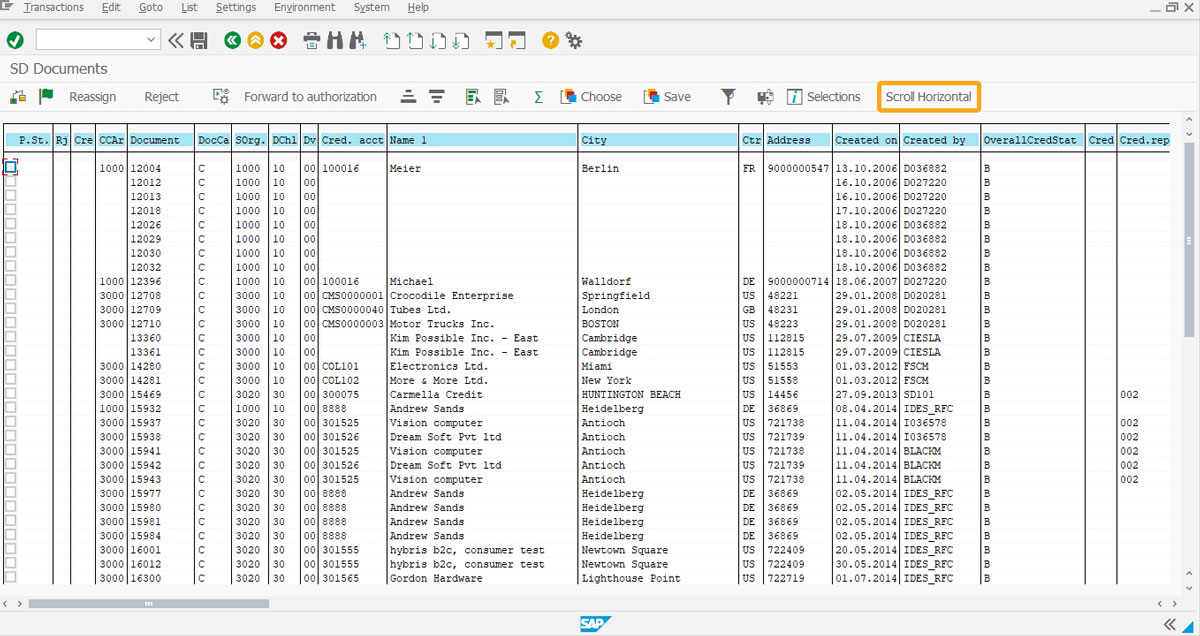Click the Created on column header

point(866,140)
